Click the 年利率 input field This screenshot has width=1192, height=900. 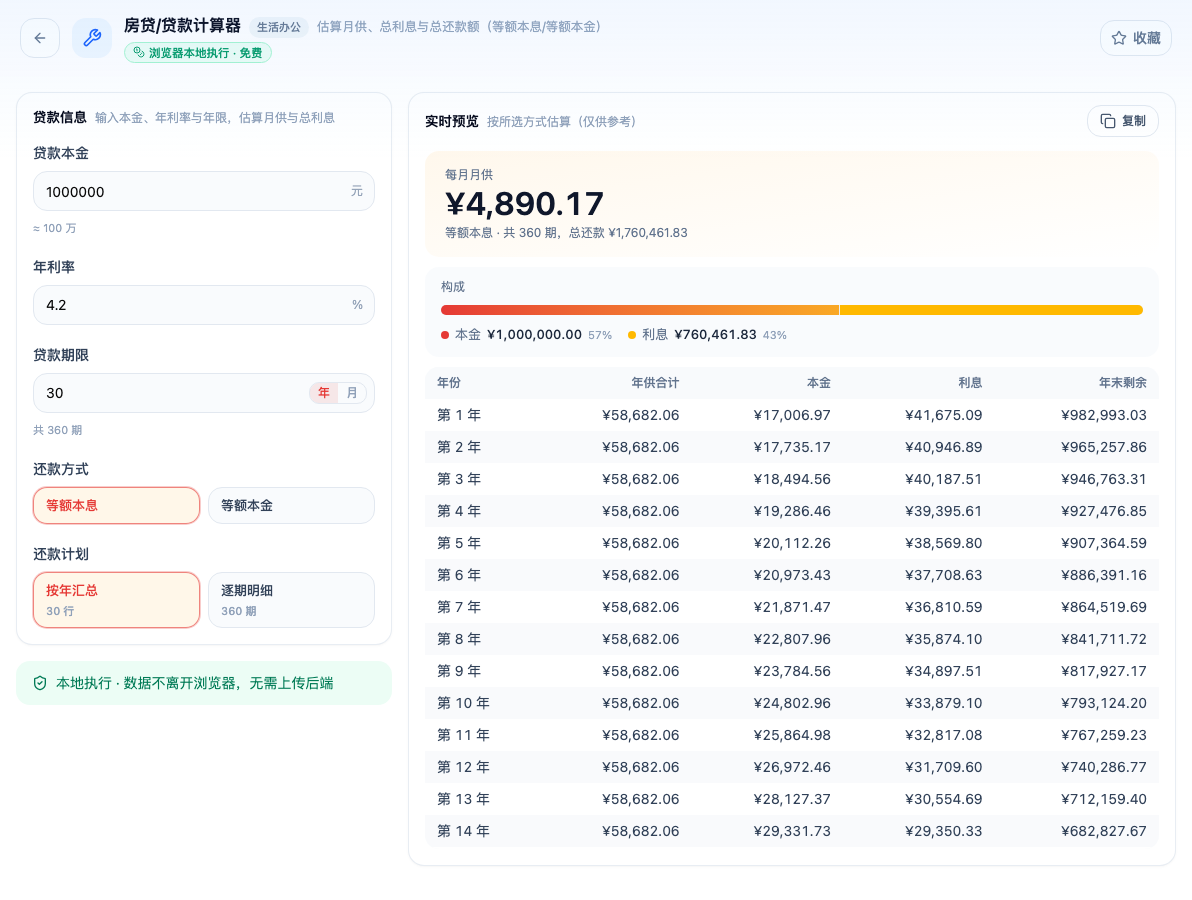[204, 305]
